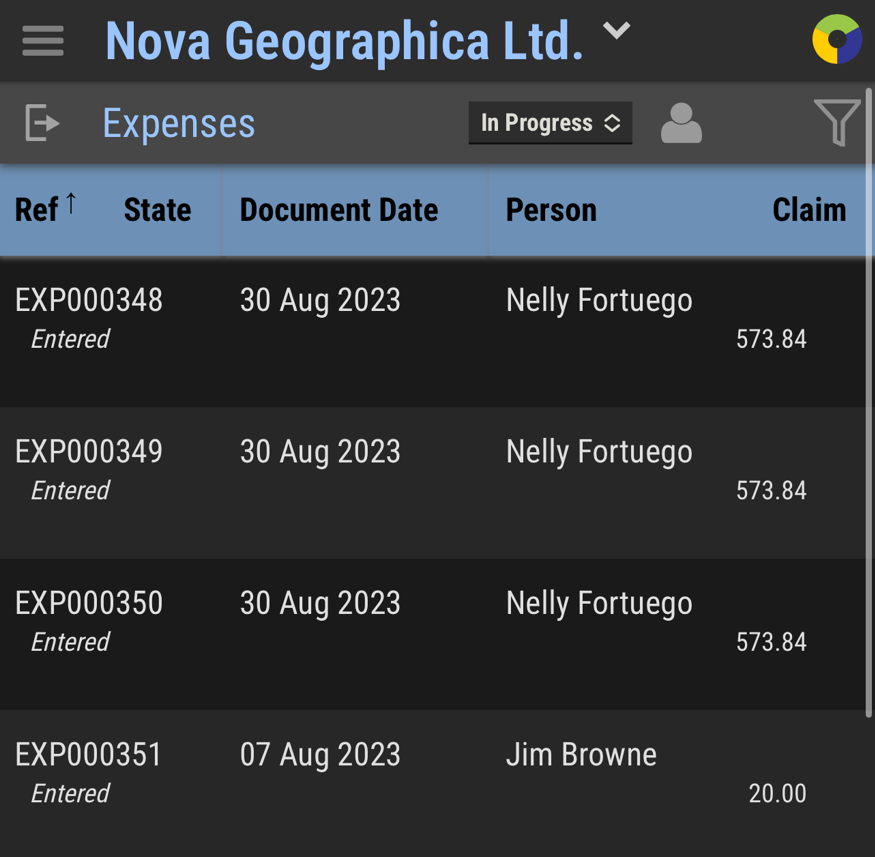The image size is (875, 857).
Task: Open the hamburger navigation menu
Action: [x=43, y=41]
